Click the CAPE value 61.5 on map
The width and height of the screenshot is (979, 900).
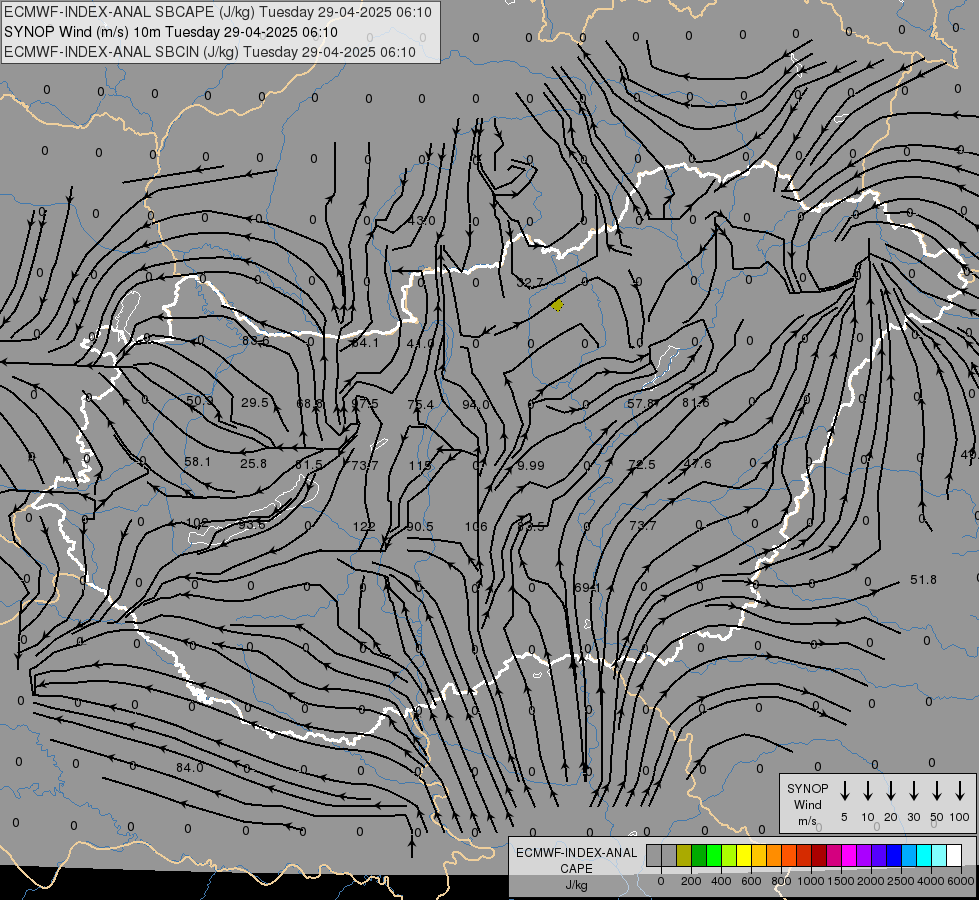(309, 465)
